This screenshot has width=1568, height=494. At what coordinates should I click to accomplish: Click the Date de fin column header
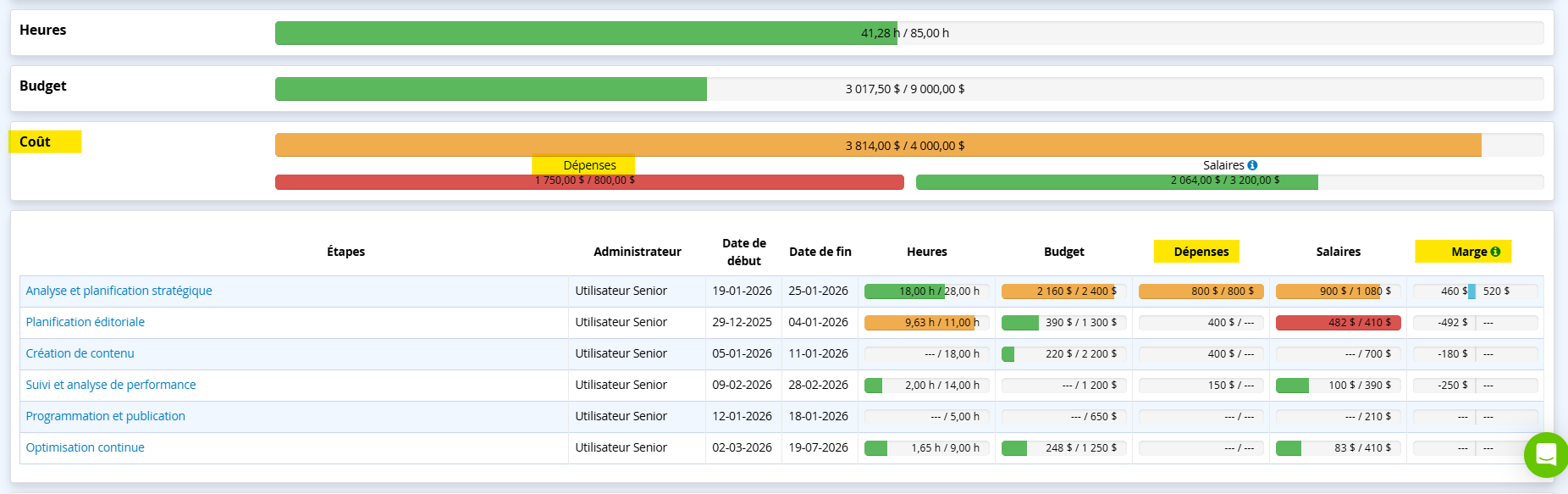click(x=820, y=252)
